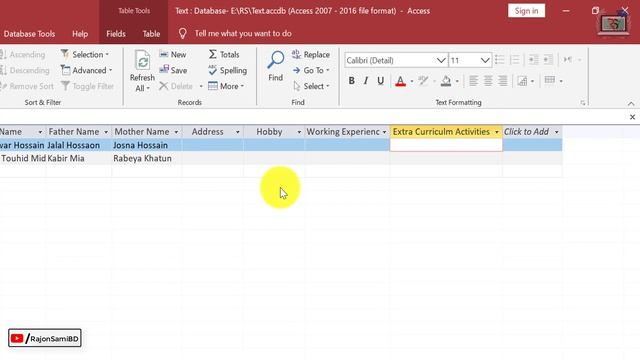
Task: Click the active Extra Curriculm Activities cell
Action: point(446,145)
